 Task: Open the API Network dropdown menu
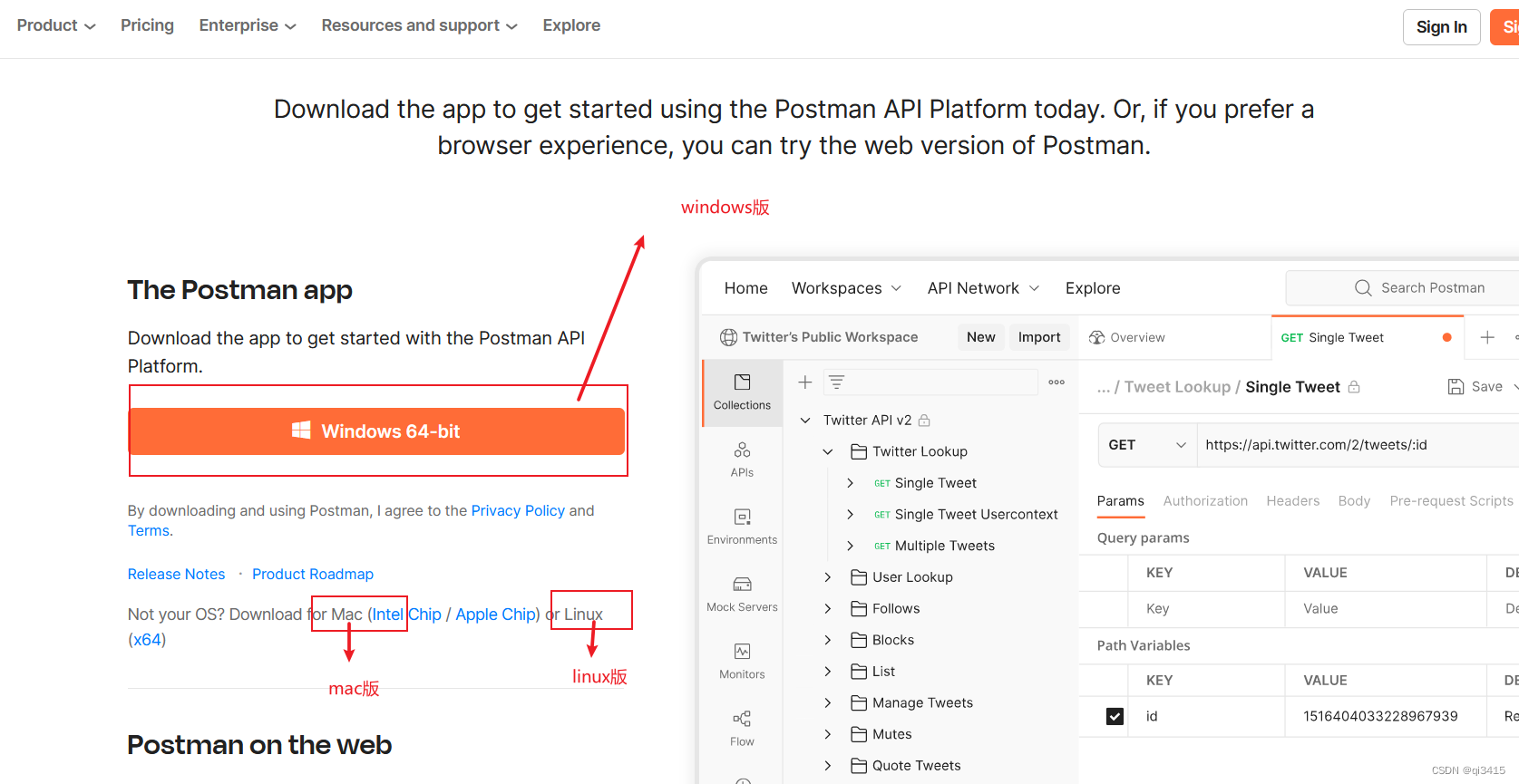click(x=983, y=288)
